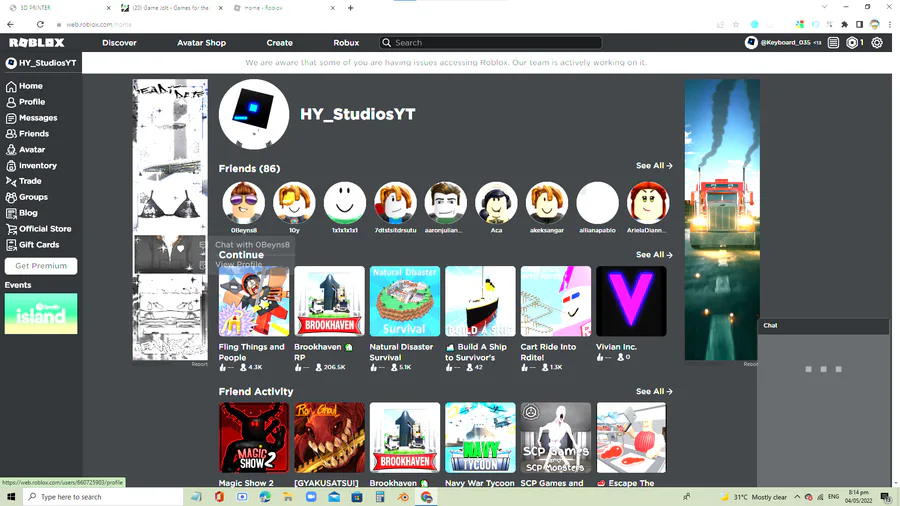This screenshot has height=506, width=900.
Task: Open the Avatar Shop menu
Action: click(x=201, y=42)
